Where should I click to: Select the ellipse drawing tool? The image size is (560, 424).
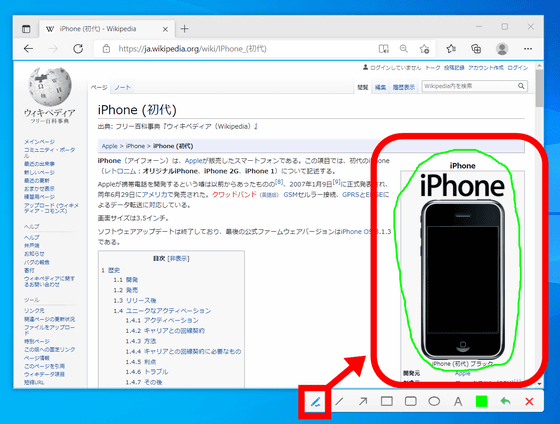coord(434,401)
